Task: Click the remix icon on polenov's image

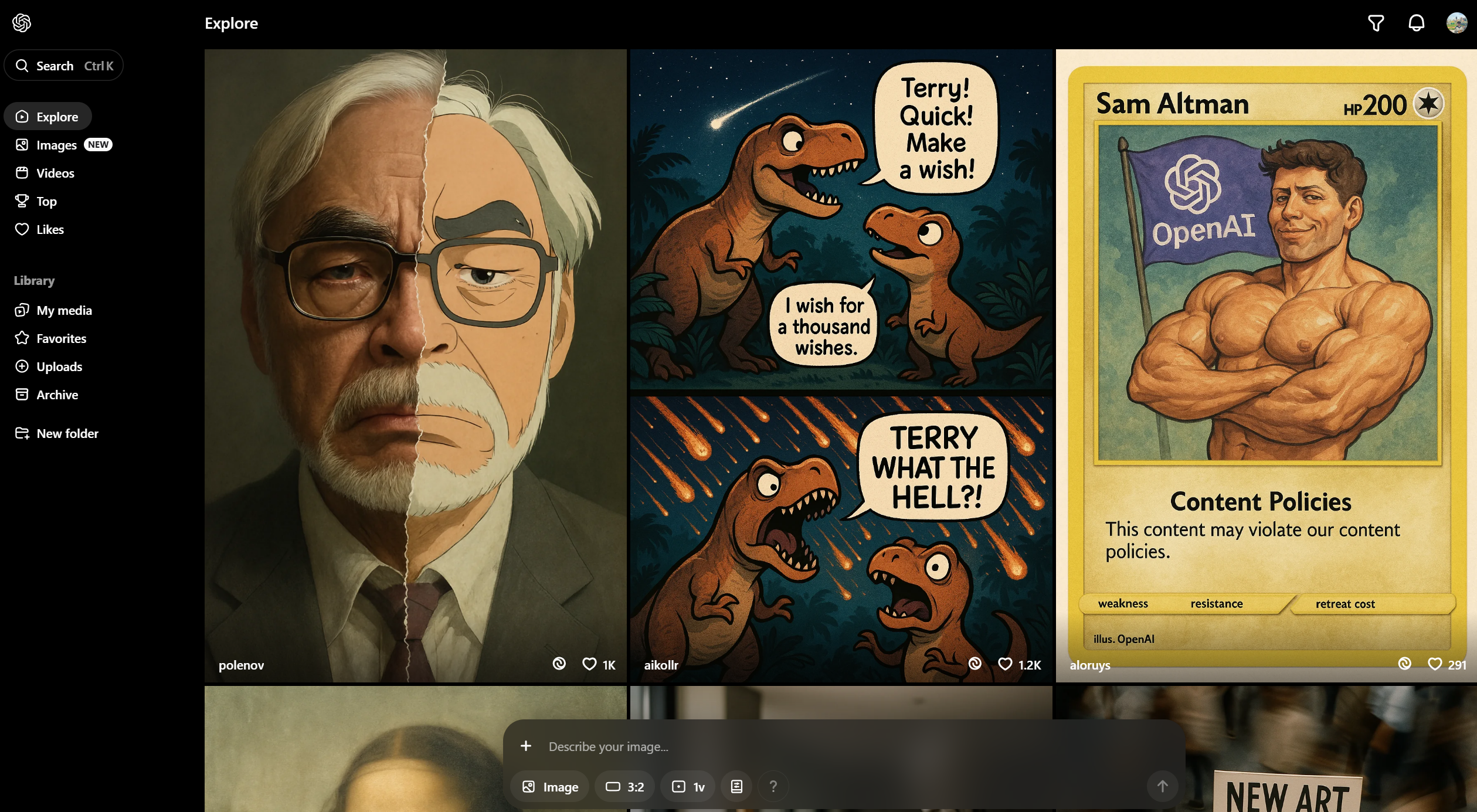Action: pos(559,663)
